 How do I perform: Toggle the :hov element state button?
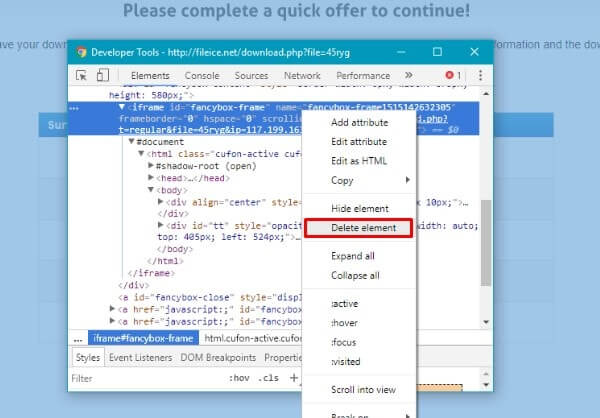(239, 378)
